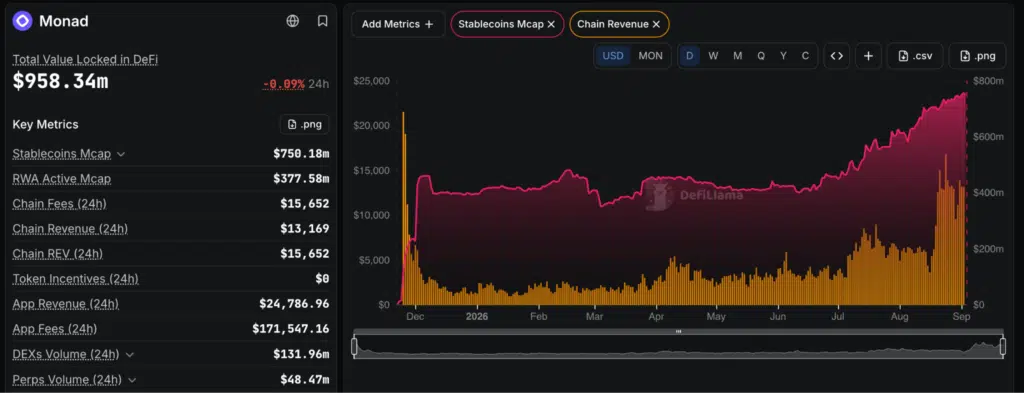Select the daily D interval
This screenshot has height=393, width=1024.
(689, 55)
